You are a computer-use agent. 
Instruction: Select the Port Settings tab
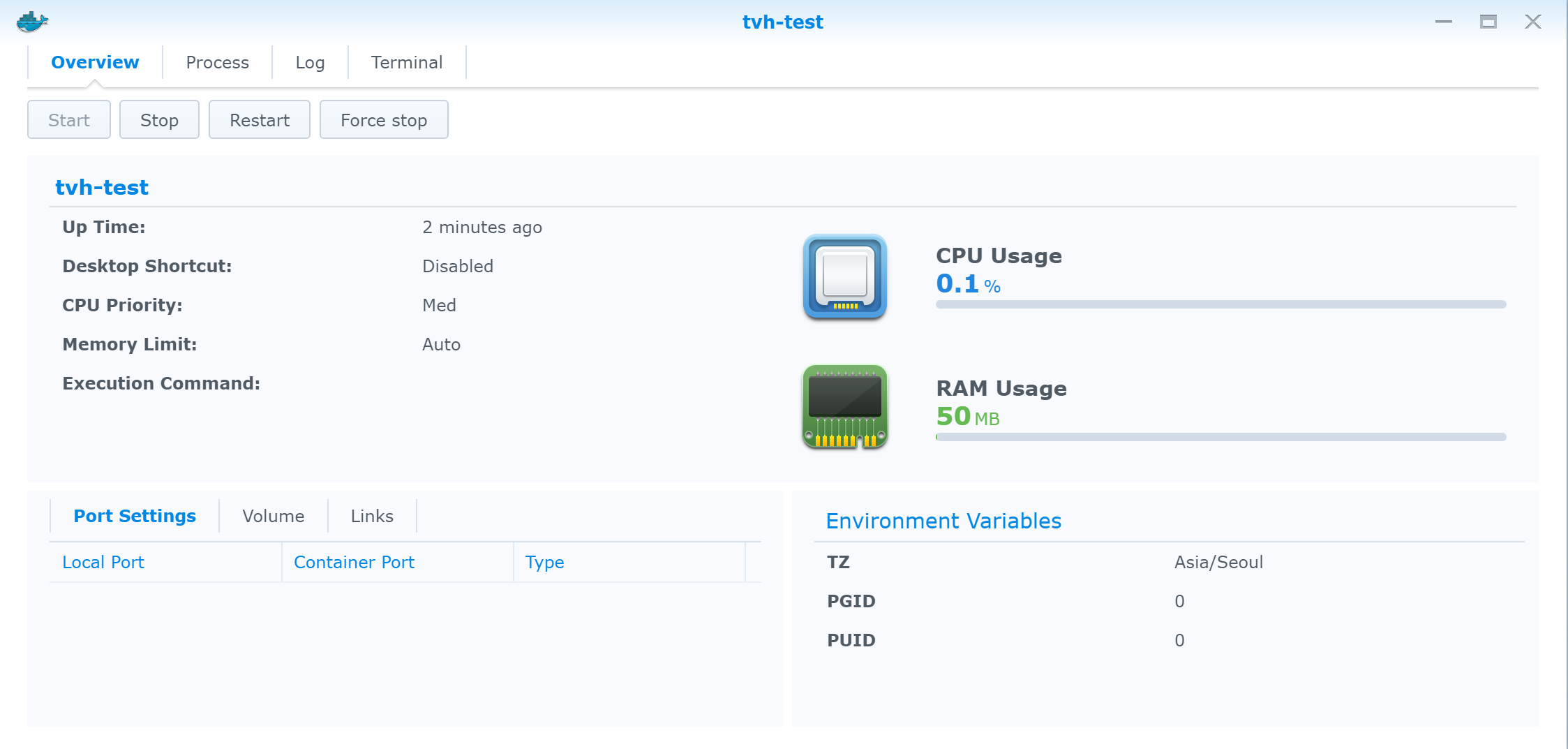point(135,516)
